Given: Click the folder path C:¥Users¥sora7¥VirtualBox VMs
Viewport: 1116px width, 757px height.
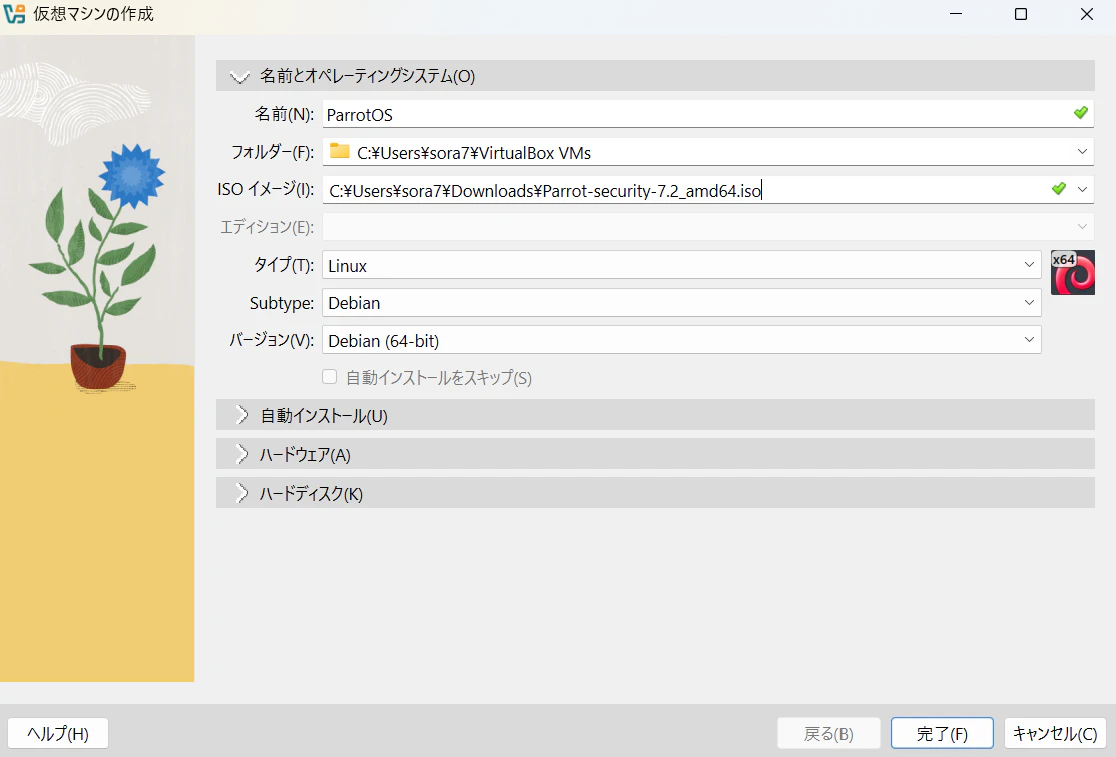Looking at the screenshot, I should 474,153.
